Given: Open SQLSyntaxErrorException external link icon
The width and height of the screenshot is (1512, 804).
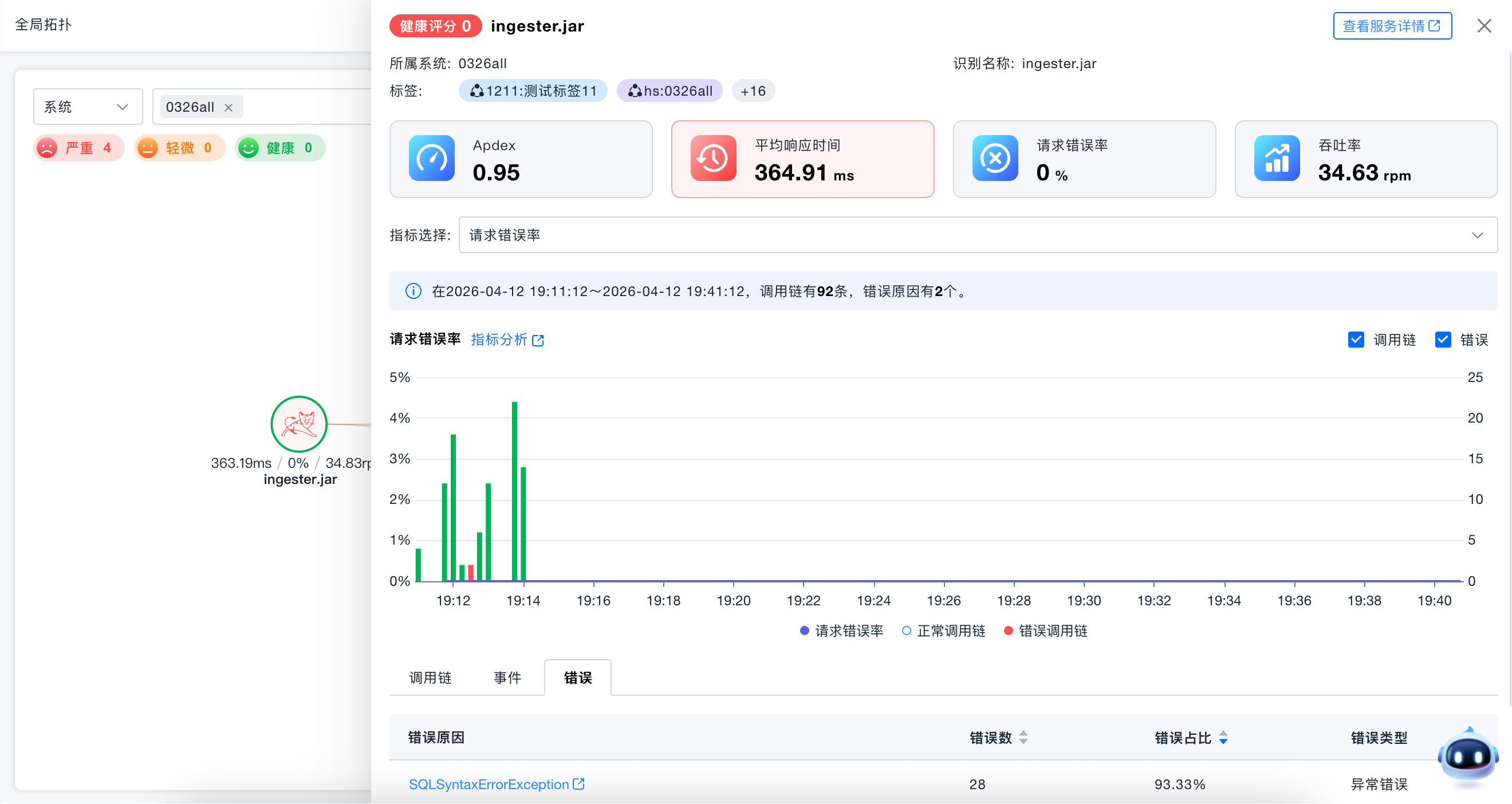Looking at the screenshot, I should coord(578,784).
